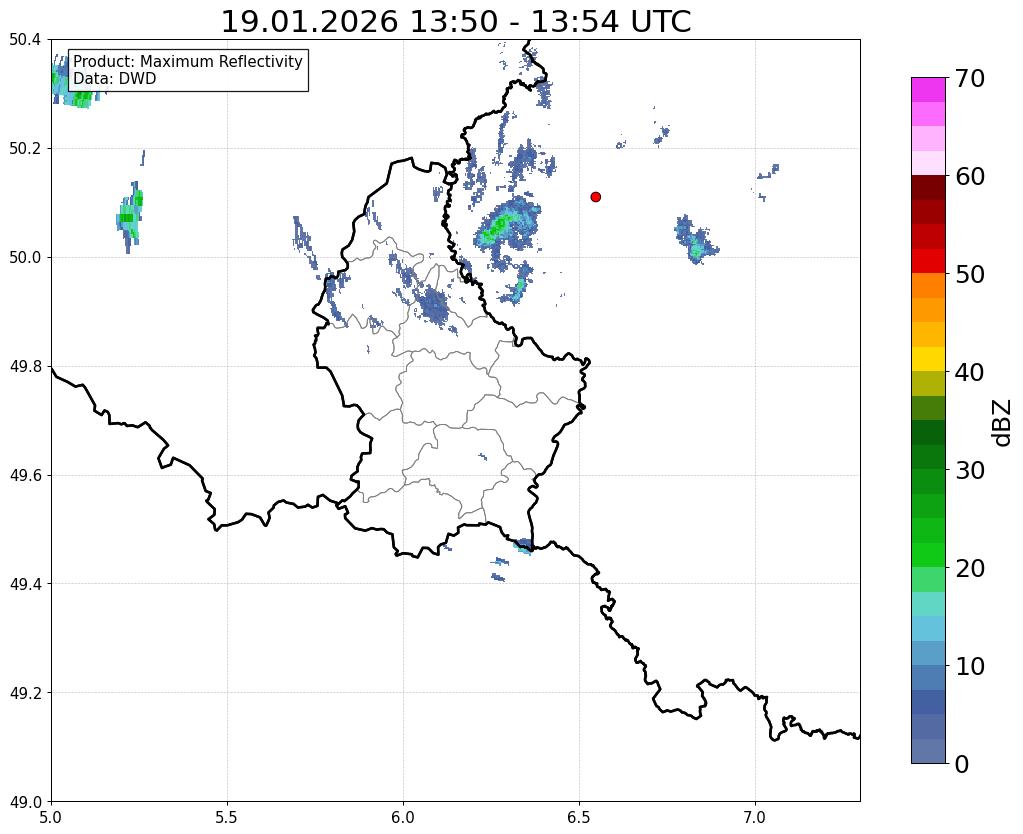This screenshot has width=1023, height=834.
Task: Click the title text 19.01.2026 13:50 - 13:54 UTC
Action: click(455, 22)
